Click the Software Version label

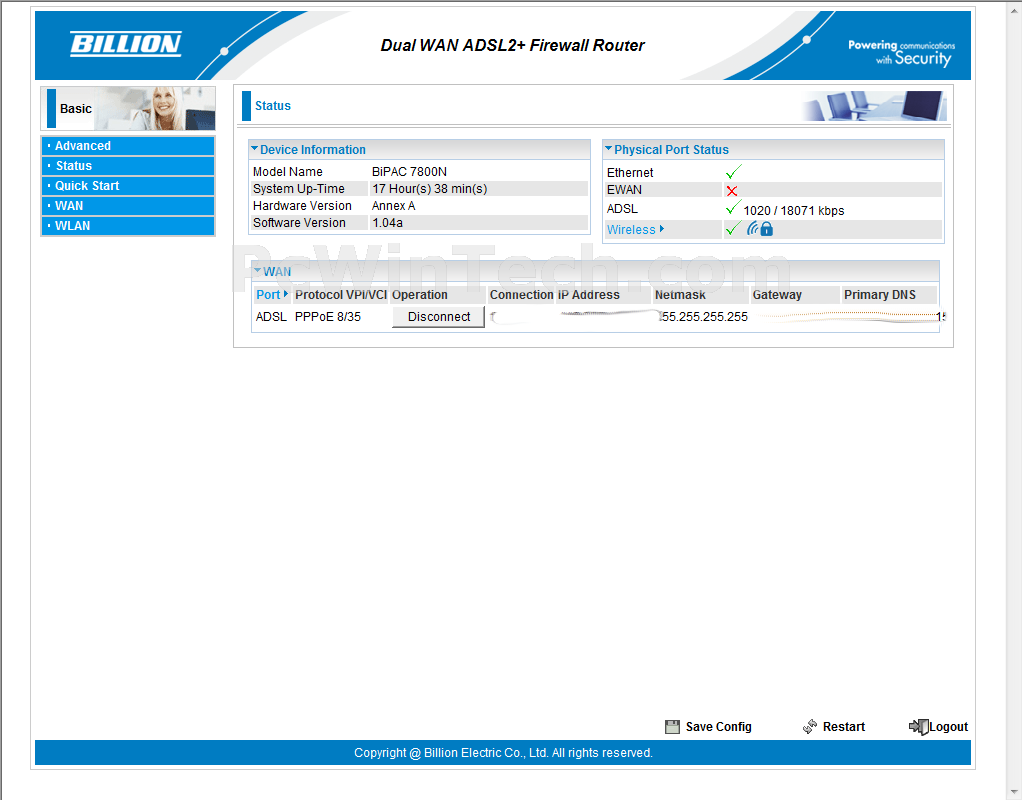click(x=299, y=222)
